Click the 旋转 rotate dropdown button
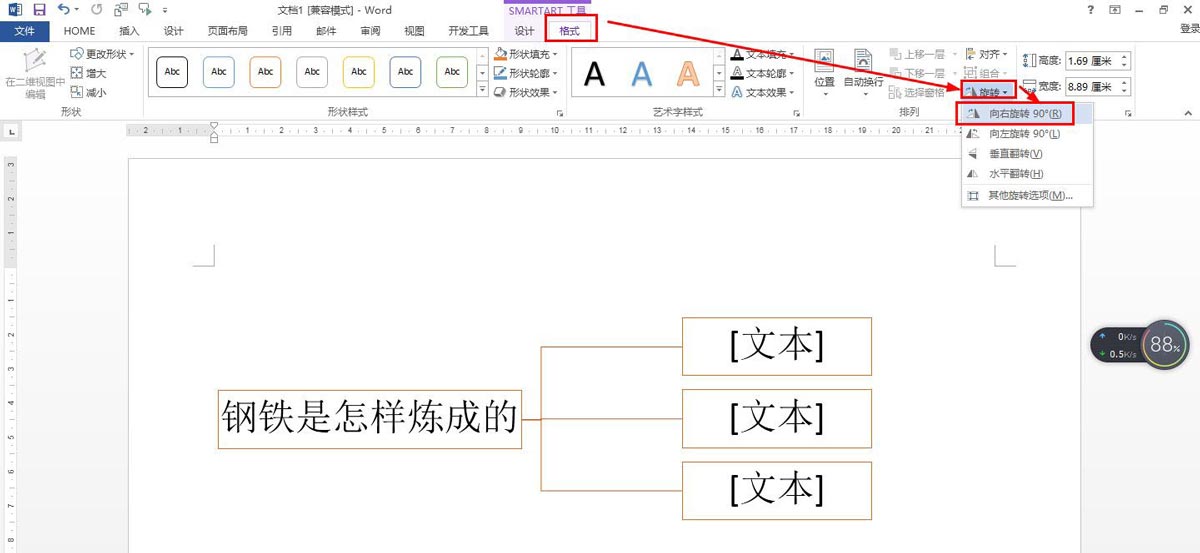The image size is (1200, 553). tap(989, 92)
